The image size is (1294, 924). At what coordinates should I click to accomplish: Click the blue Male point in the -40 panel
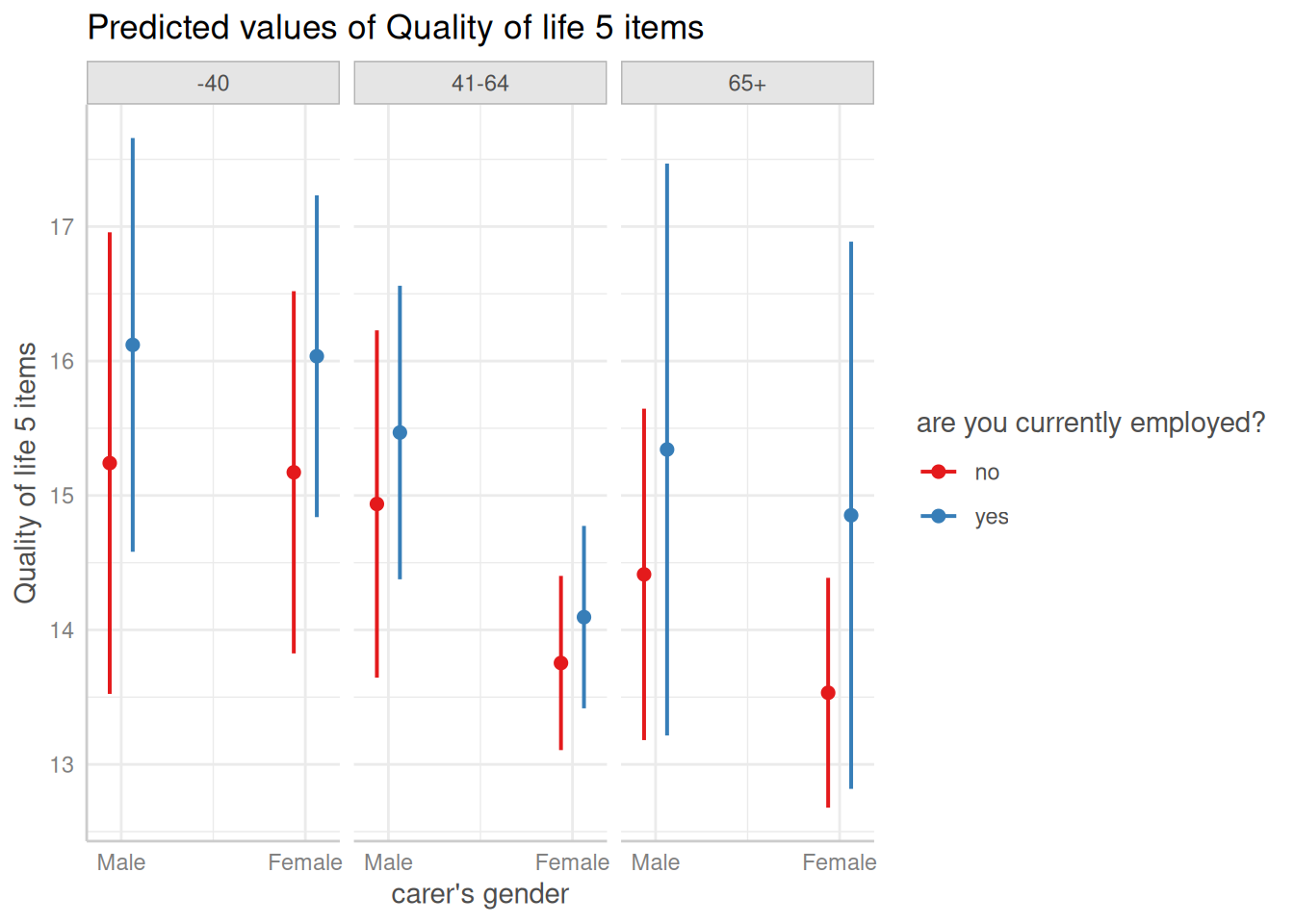pyautogui.click(x=133, y=346)
